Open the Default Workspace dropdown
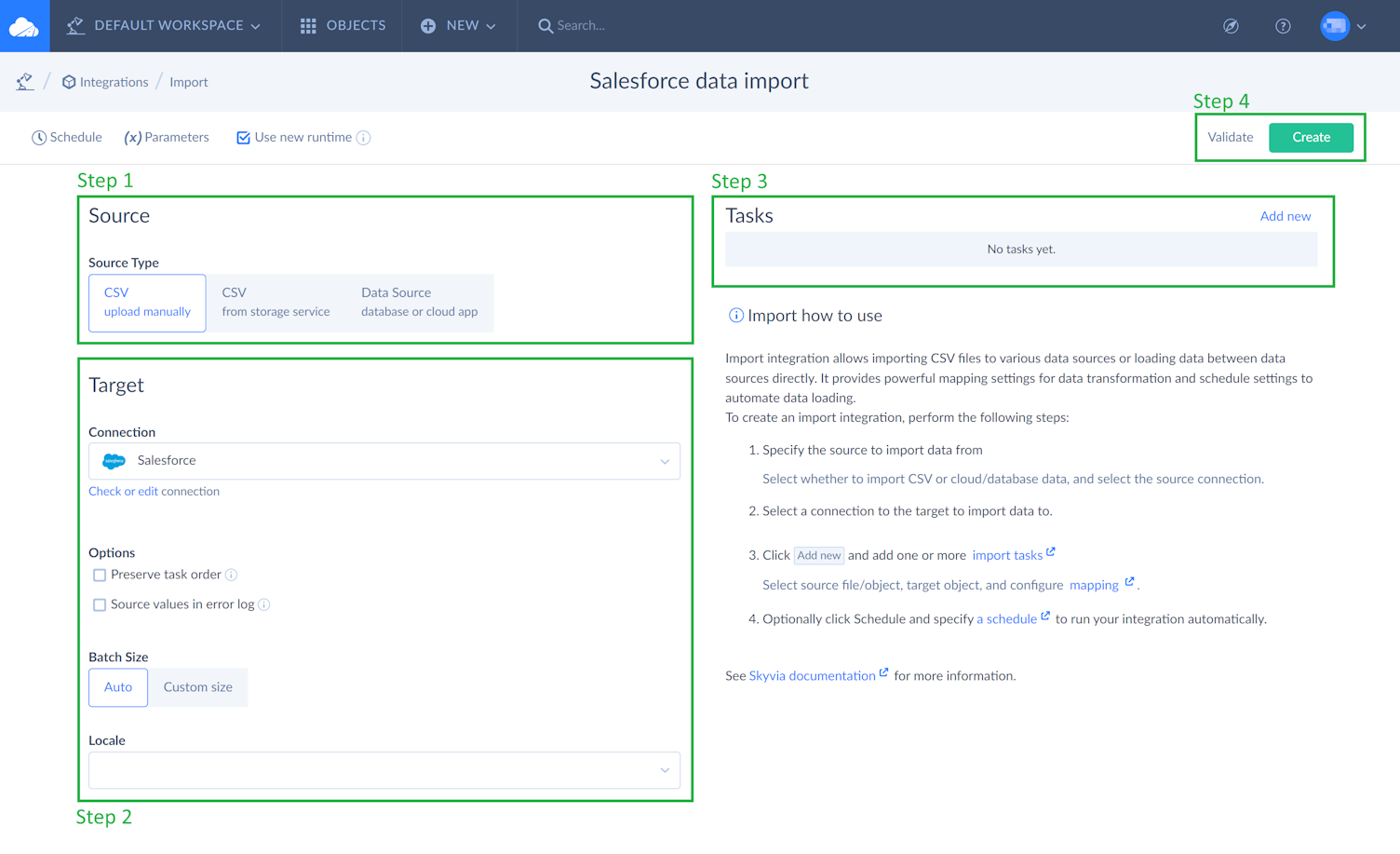The height and width of the screenshot is (854, 1400). [164, 26]
